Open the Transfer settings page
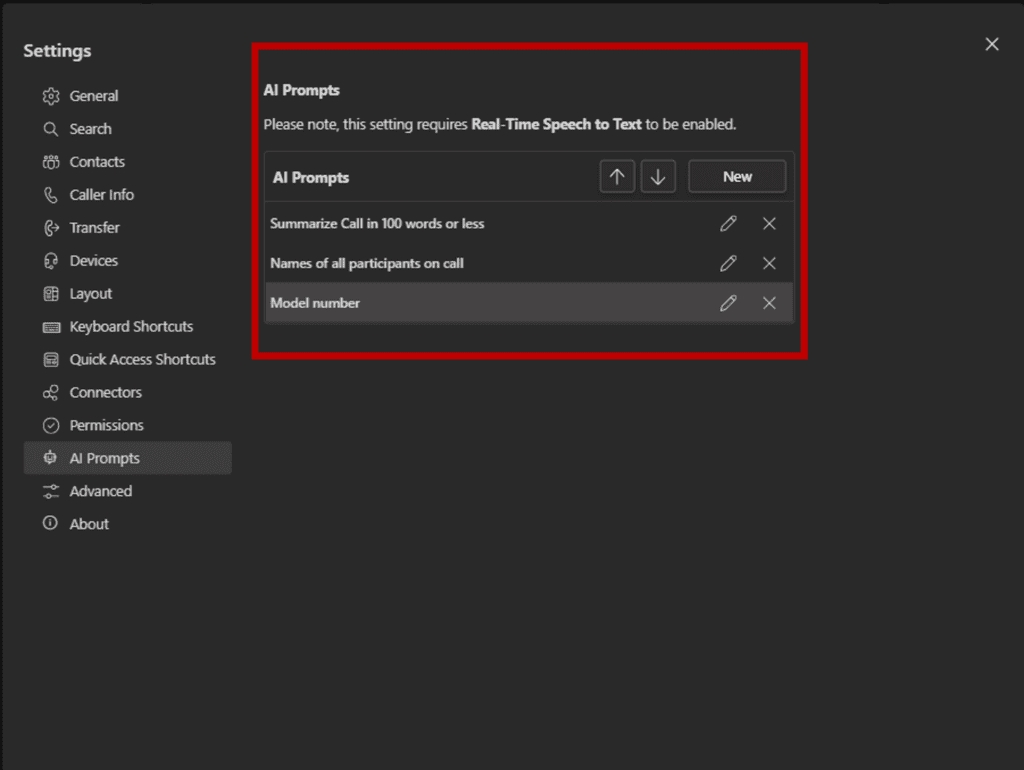1024x770 pixels. pos(94,228)
